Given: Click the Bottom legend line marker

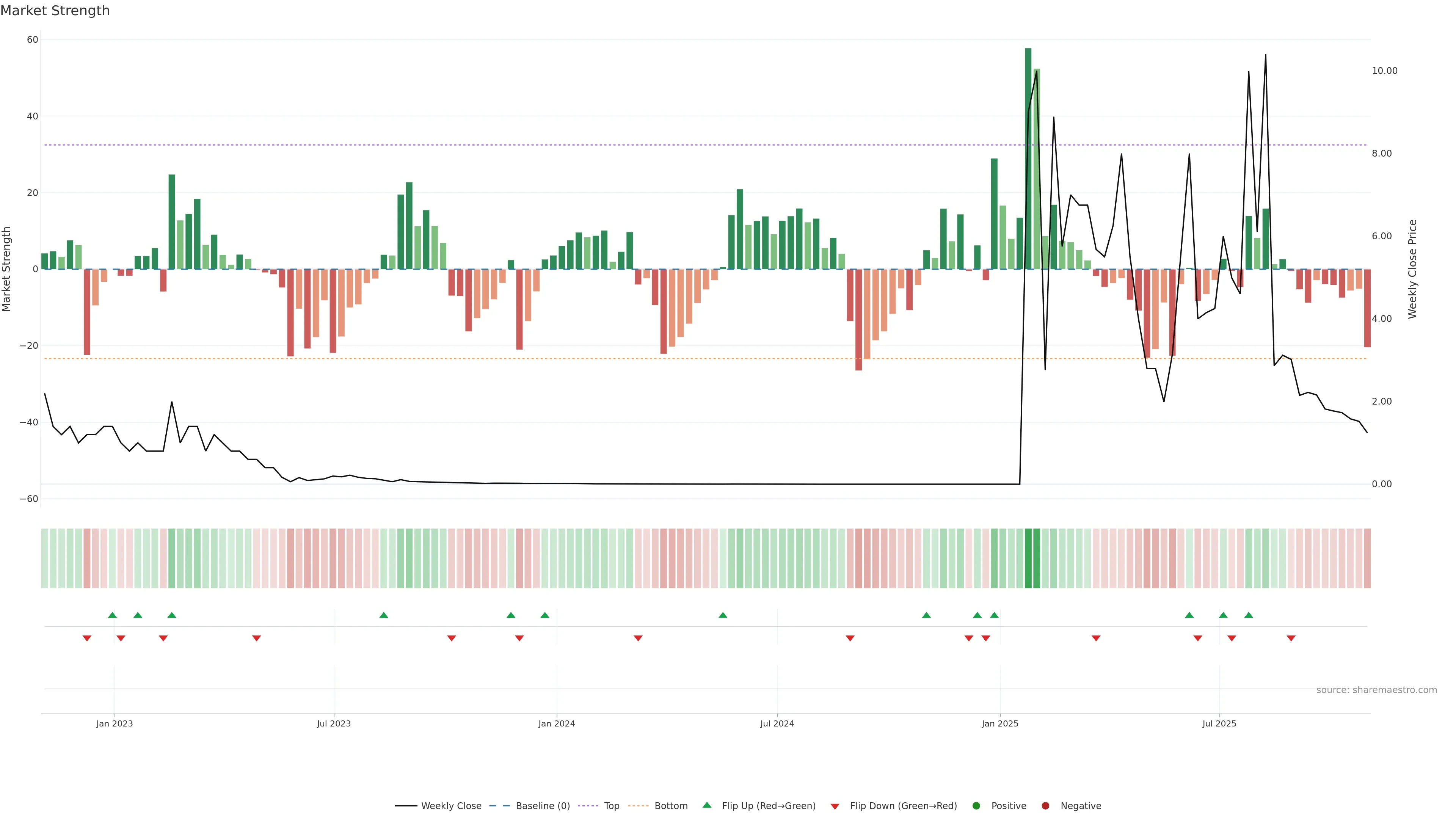Looking at the screenshot, I should (x=638, y=806).
